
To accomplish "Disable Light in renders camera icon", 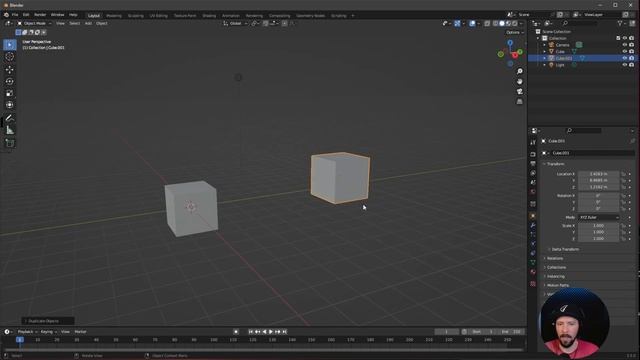I will [631, 65].
